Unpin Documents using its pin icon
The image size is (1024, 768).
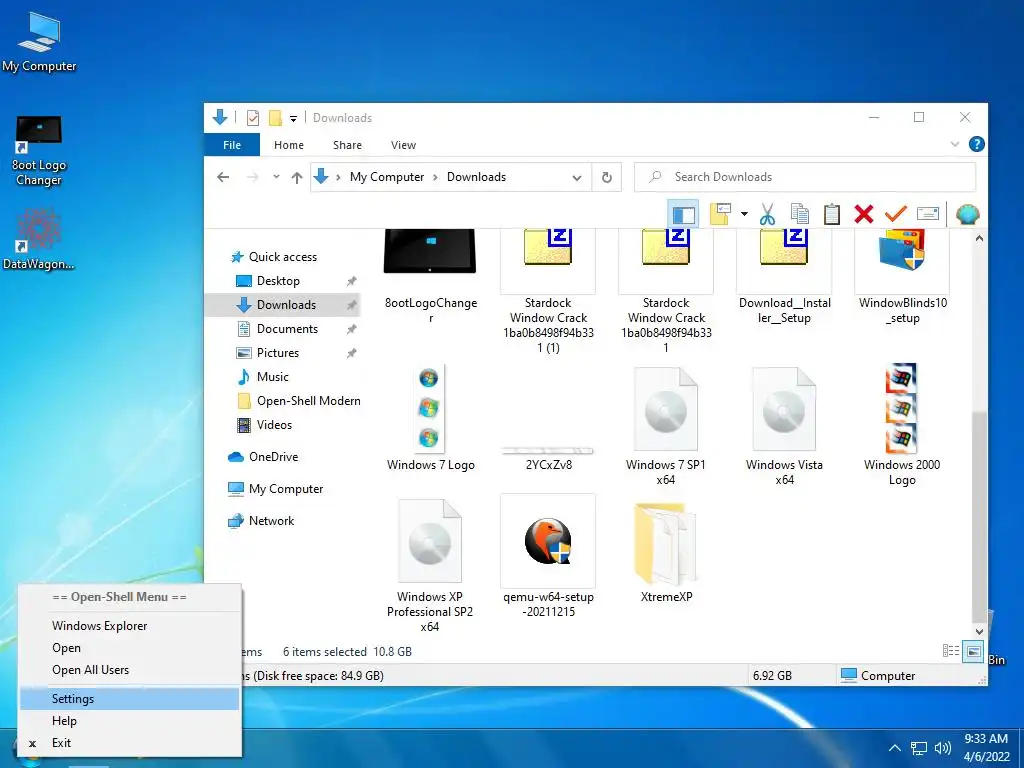click(351, 329)
